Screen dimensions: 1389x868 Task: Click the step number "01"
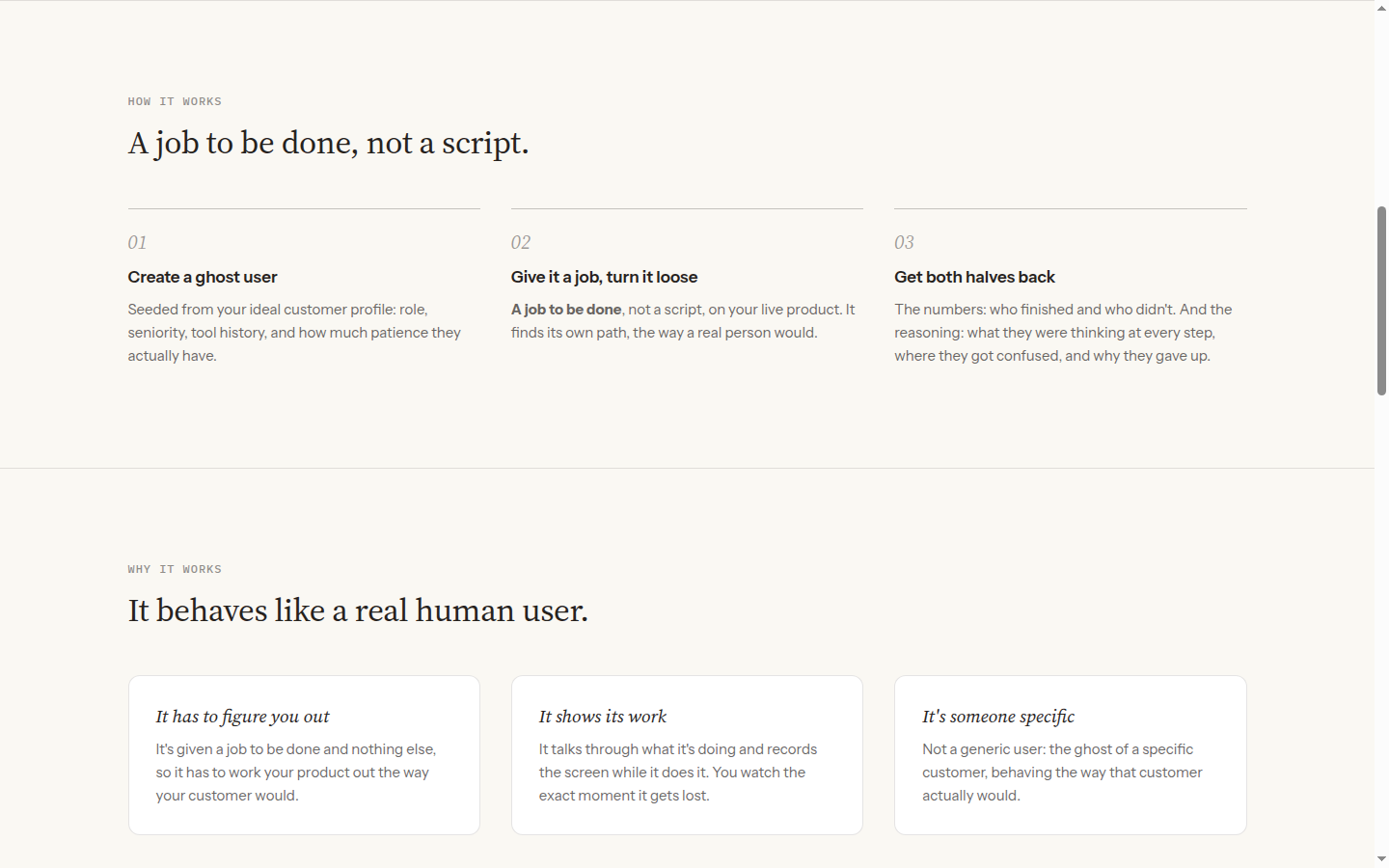pyautogui.click(x=137, y=242)
